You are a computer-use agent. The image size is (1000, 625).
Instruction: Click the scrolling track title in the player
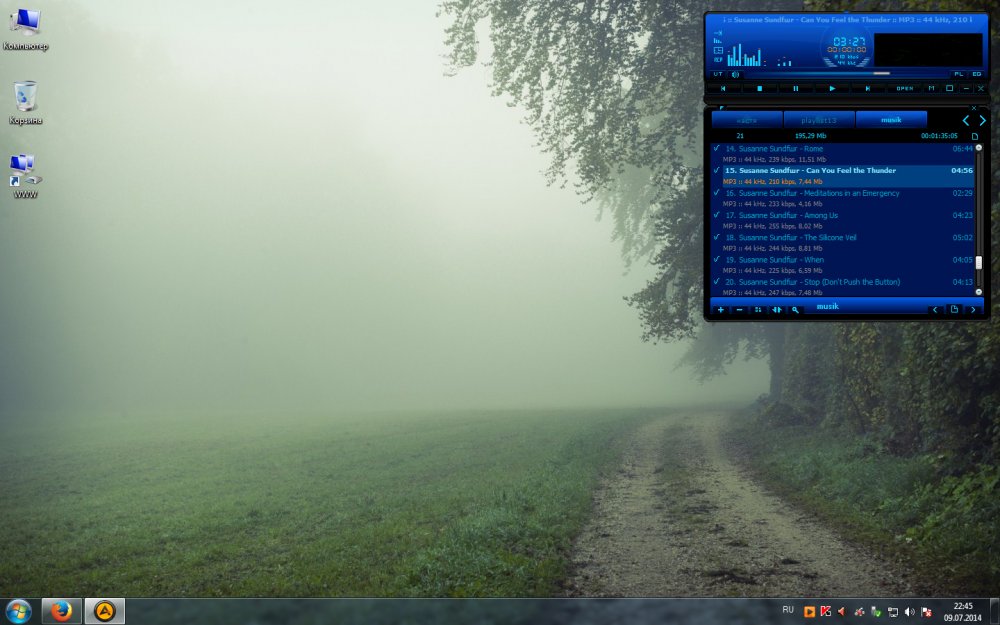848,20
